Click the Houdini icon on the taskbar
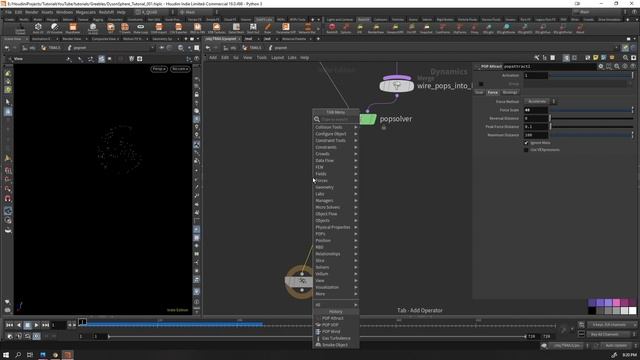Screen dimensions: 640x360 (67, 355)
